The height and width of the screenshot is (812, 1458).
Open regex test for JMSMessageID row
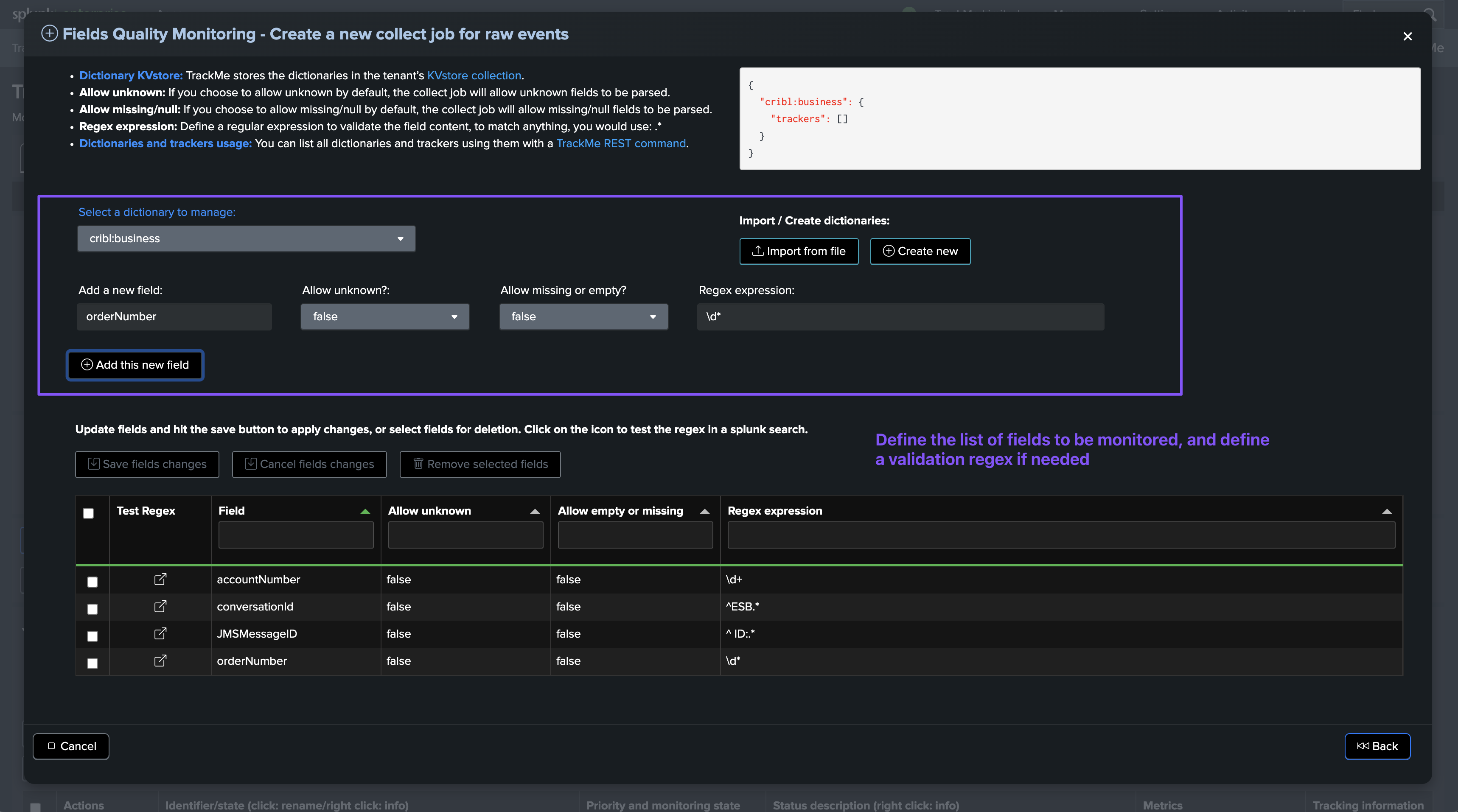(x=160, y=633)
